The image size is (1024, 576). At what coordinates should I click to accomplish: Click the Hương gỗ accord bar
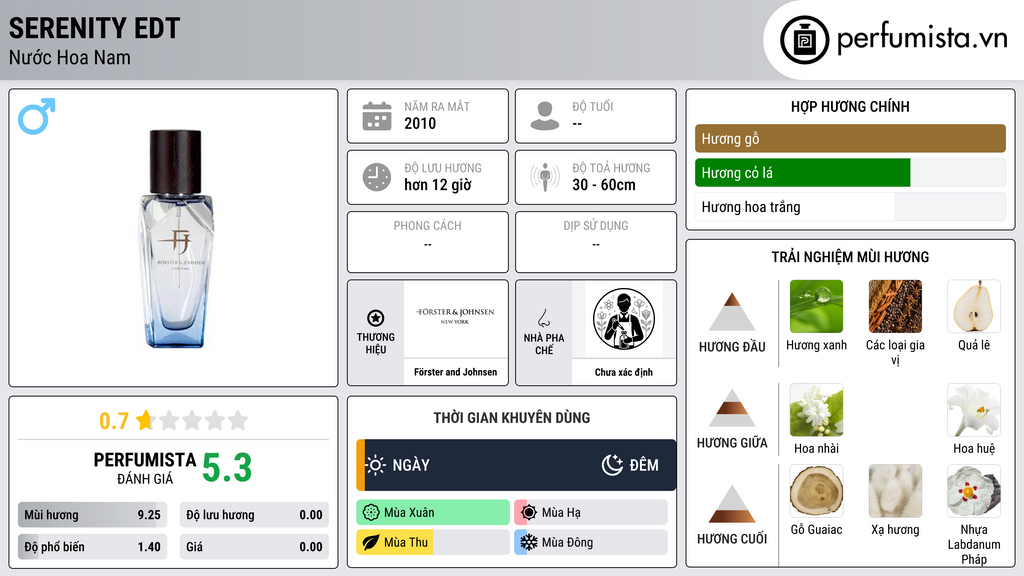850,138
